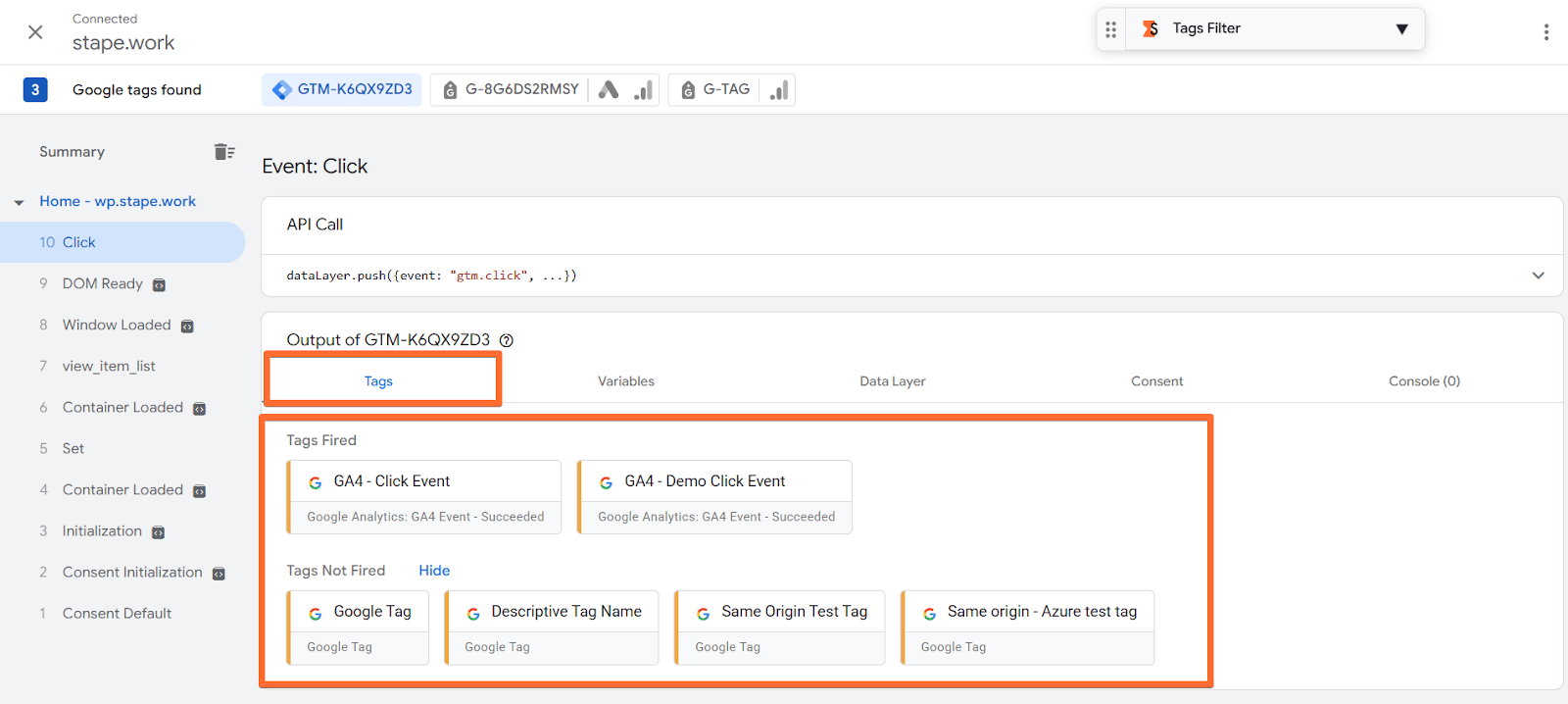Open the Same origin - Azure test tag card

coord(1028,628)
